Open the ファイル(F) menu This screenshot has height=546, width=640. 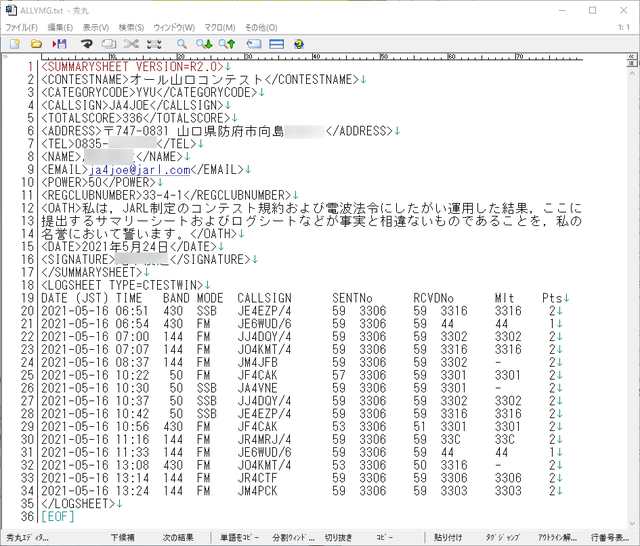[x=21, y=27]
